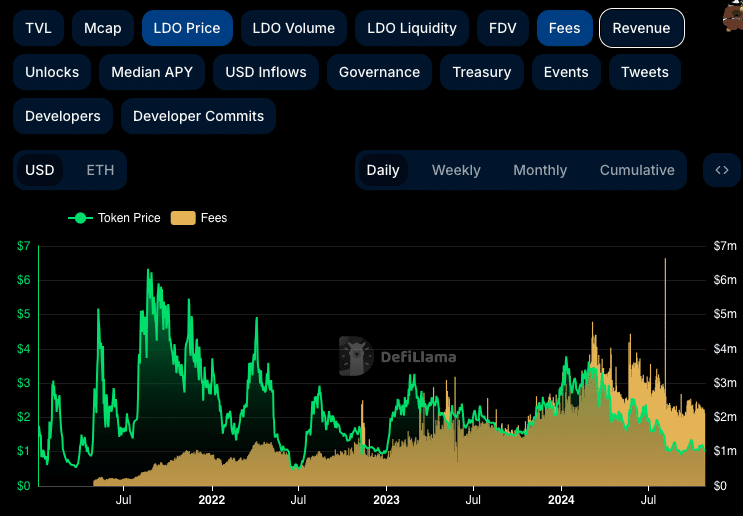The image size is (743, 516).
Task: Show Treasury data on chart
Action: [x=482, y=72]
